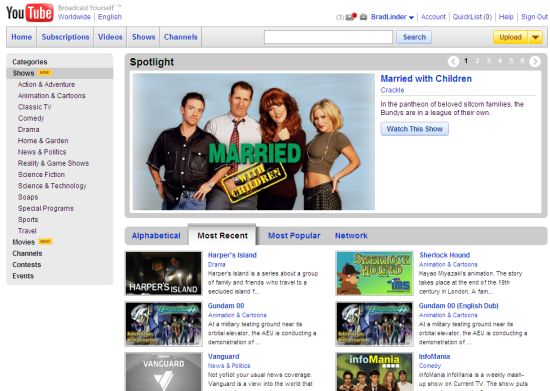Viewport: 550px width, 391px height.
Task: Switch to the Alphabetical tab
Action: click(x=156, y=236)
